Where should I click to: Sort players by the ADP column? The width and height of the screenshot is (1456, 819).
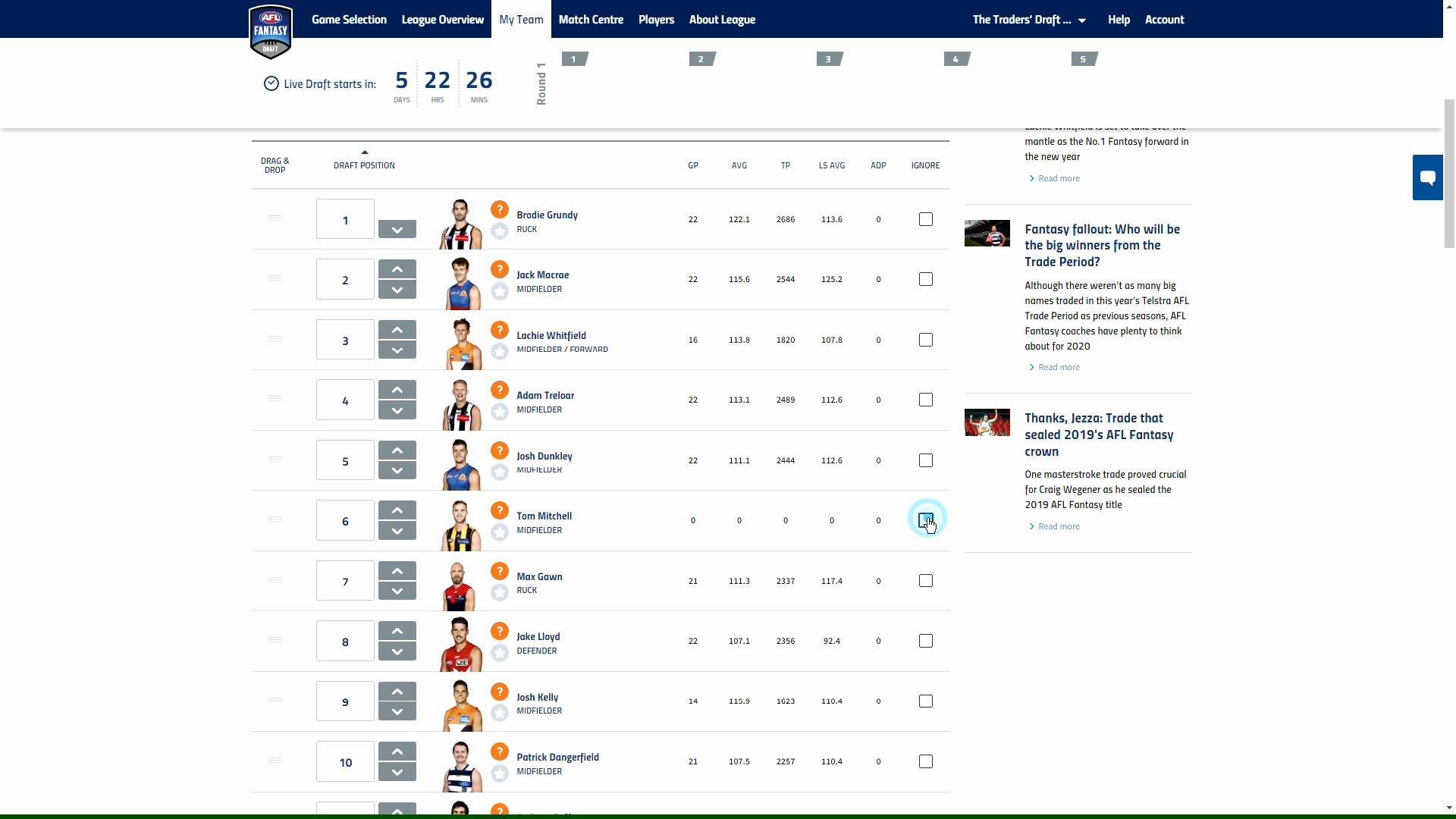pos(878,165)
